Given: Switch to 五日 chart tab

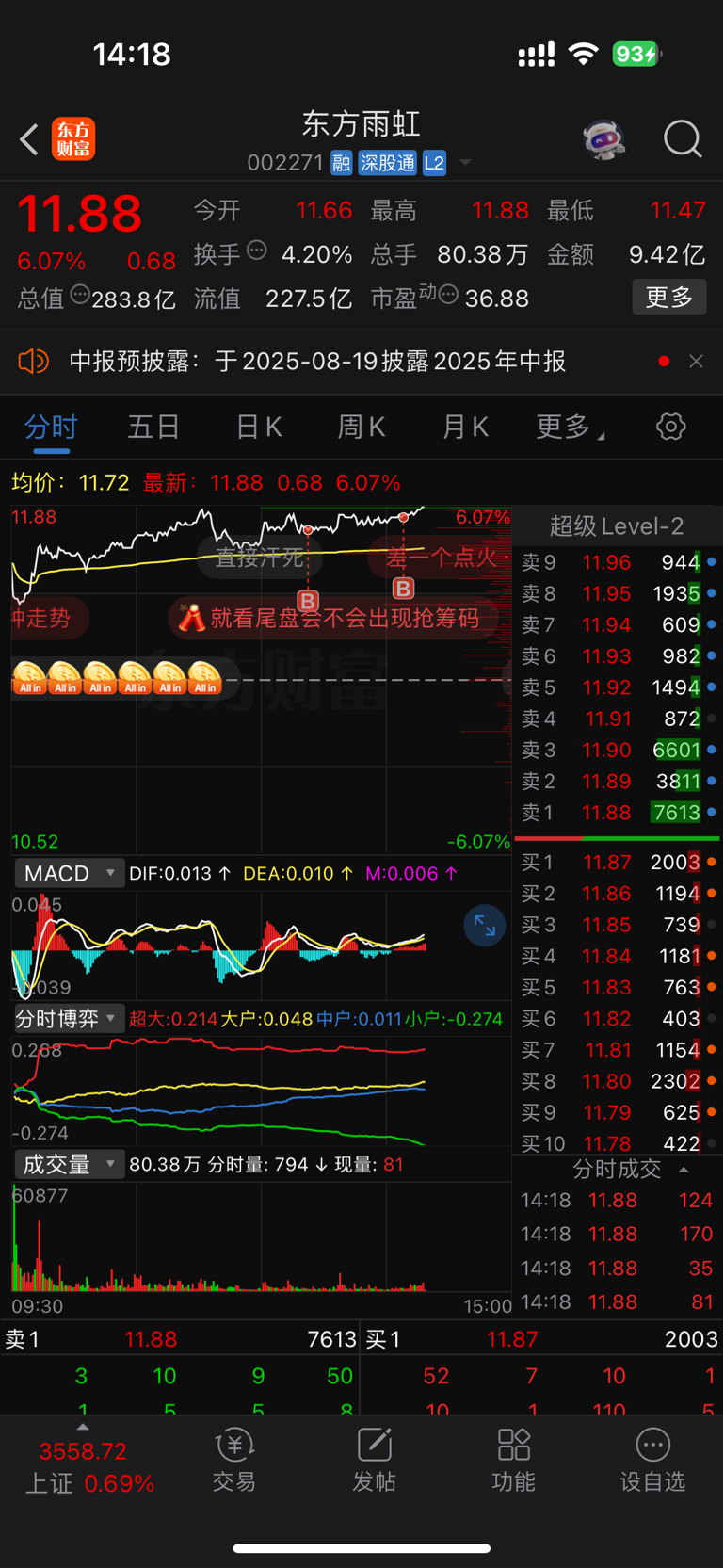Looking at the screenshot, I should 153,427.
